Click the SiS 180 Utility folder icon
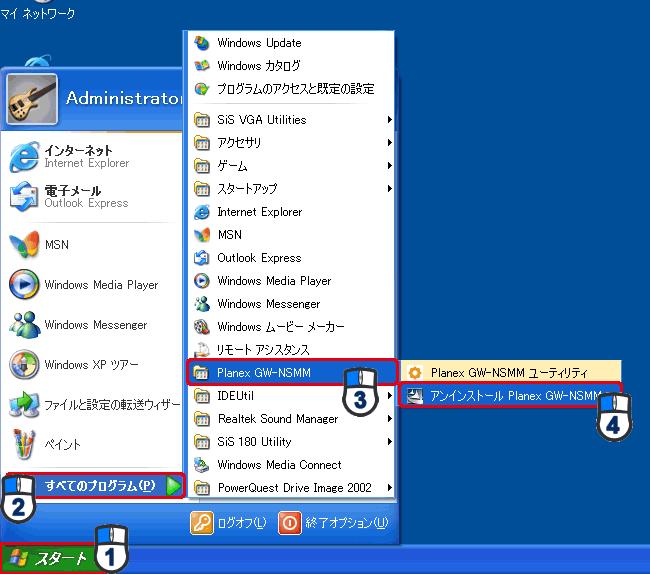Viewport: 650px width, 574px height. (x=202, y=442)
